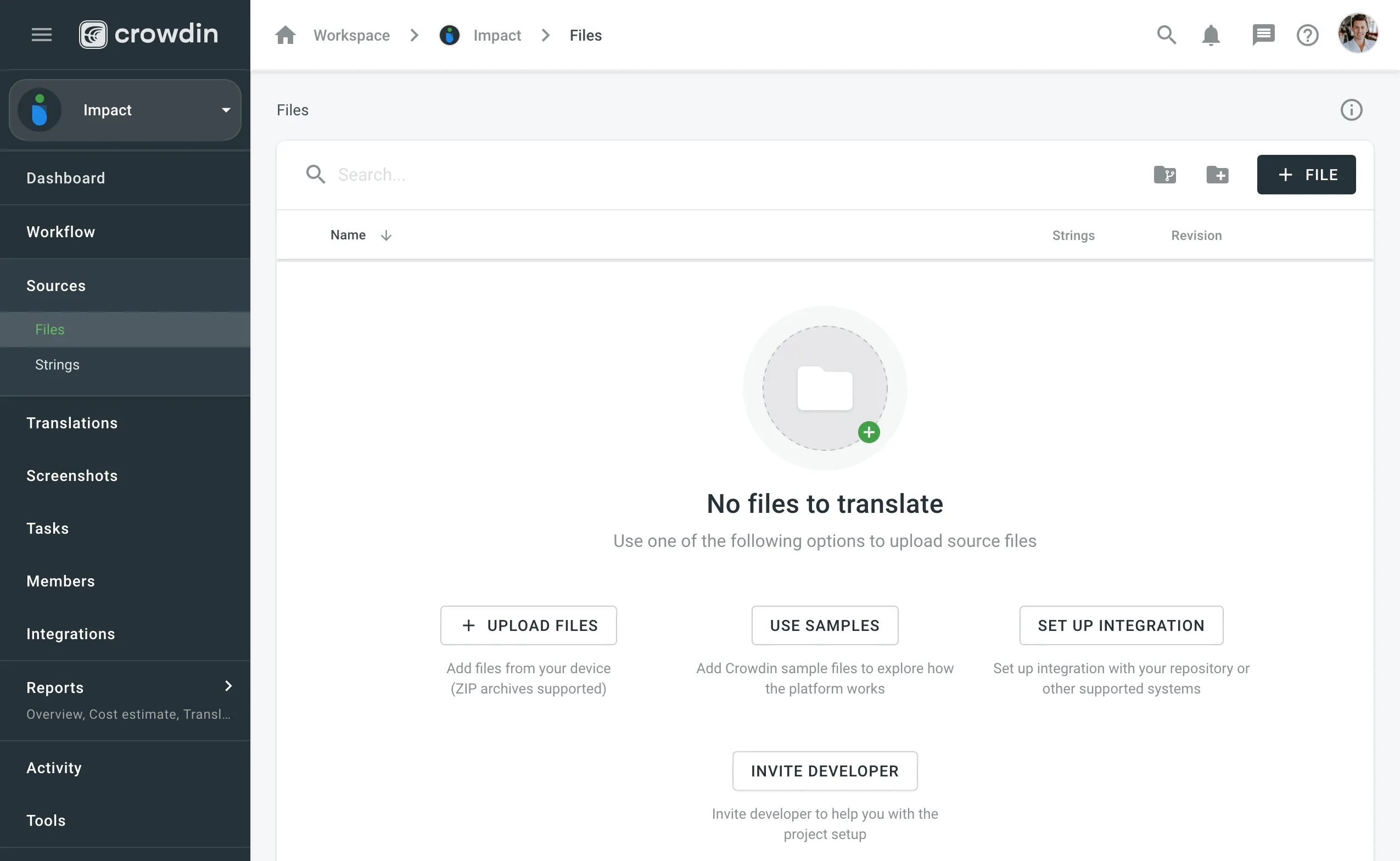Click the search magnifier icon
This screenshot has height=861, width=1400.
[x=1166, y=35]
